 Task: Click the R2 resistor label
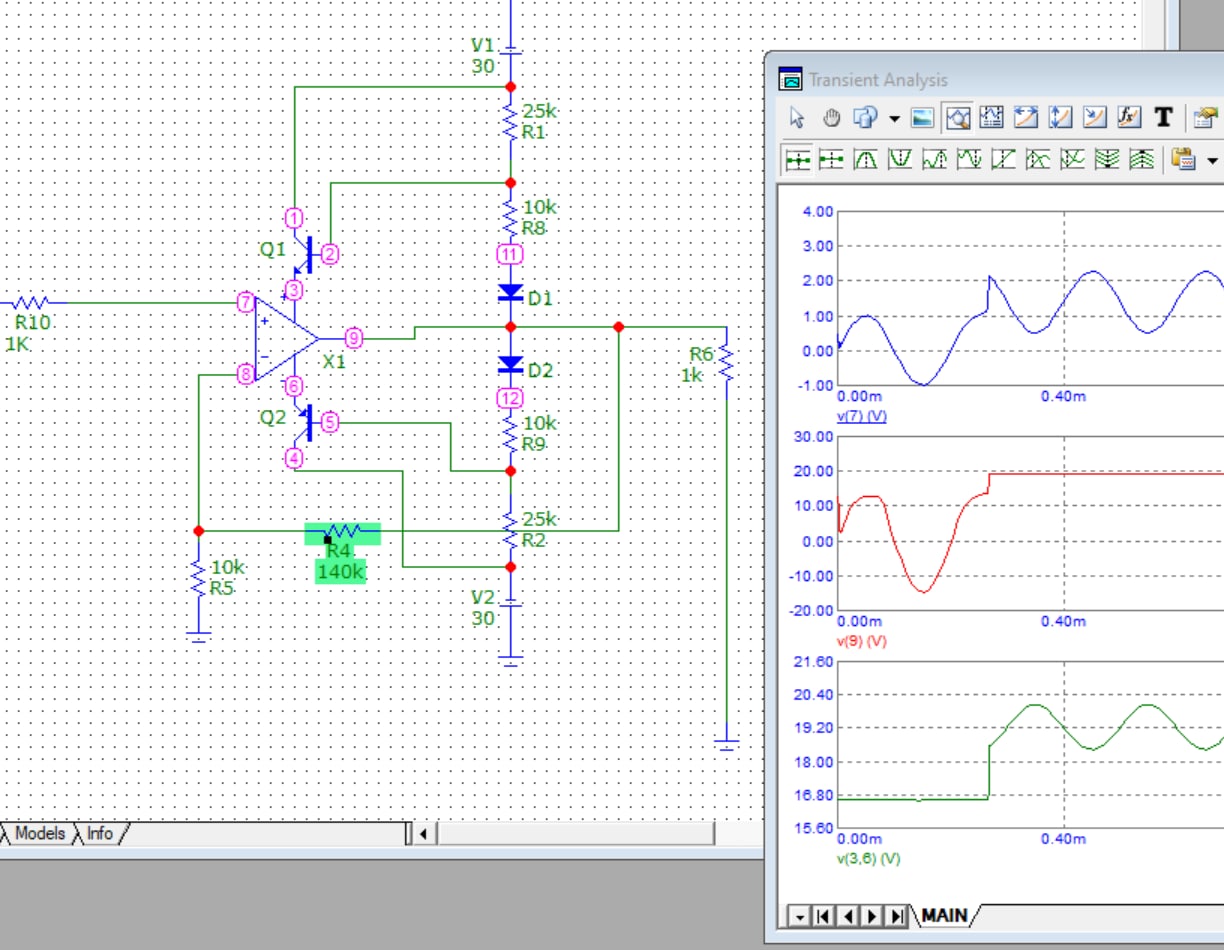coord(534,539)
